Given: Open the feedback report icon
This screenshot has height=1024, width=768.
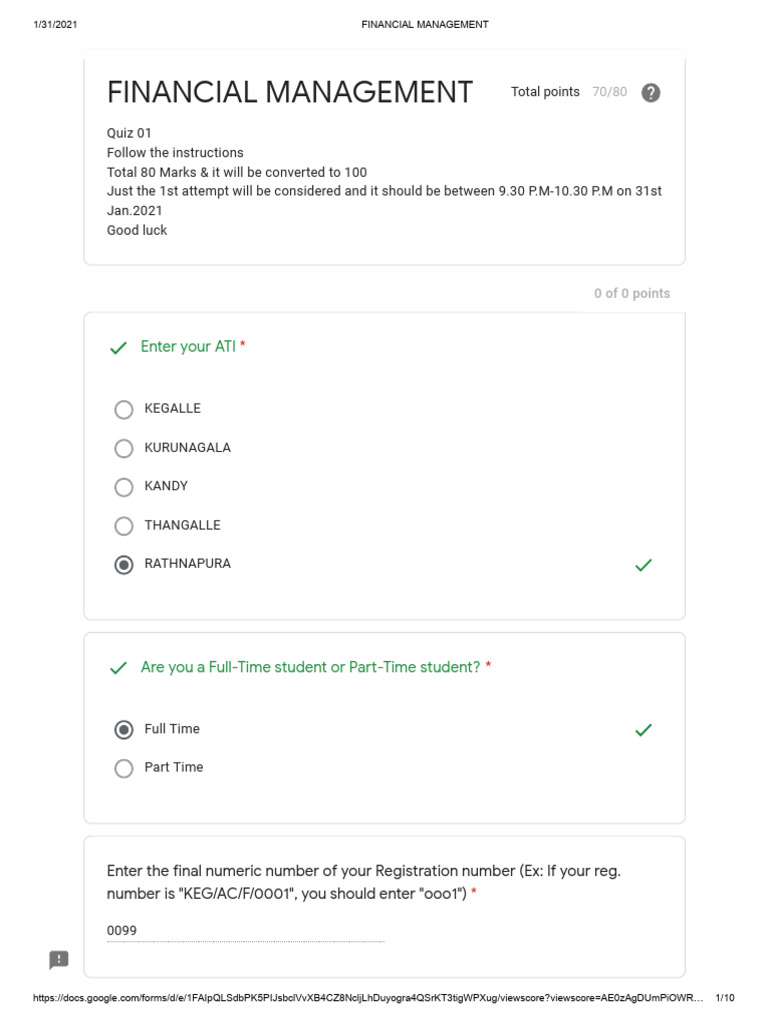Looking at the screenshot, I should click(59, 960).
